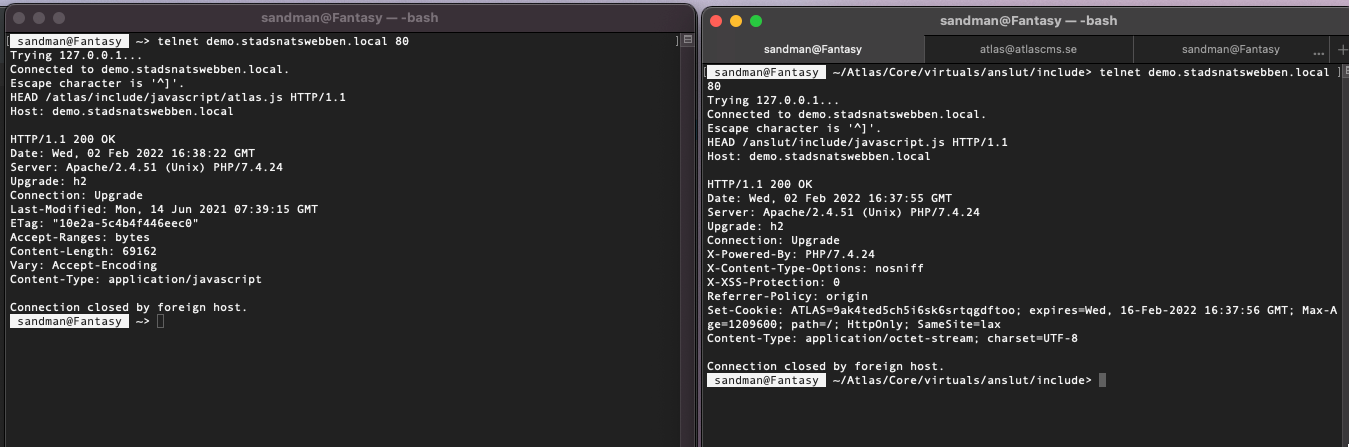Close the inactive left terminal window
The height and width of the screenshot is (447, 1349).
click(17, 18)
